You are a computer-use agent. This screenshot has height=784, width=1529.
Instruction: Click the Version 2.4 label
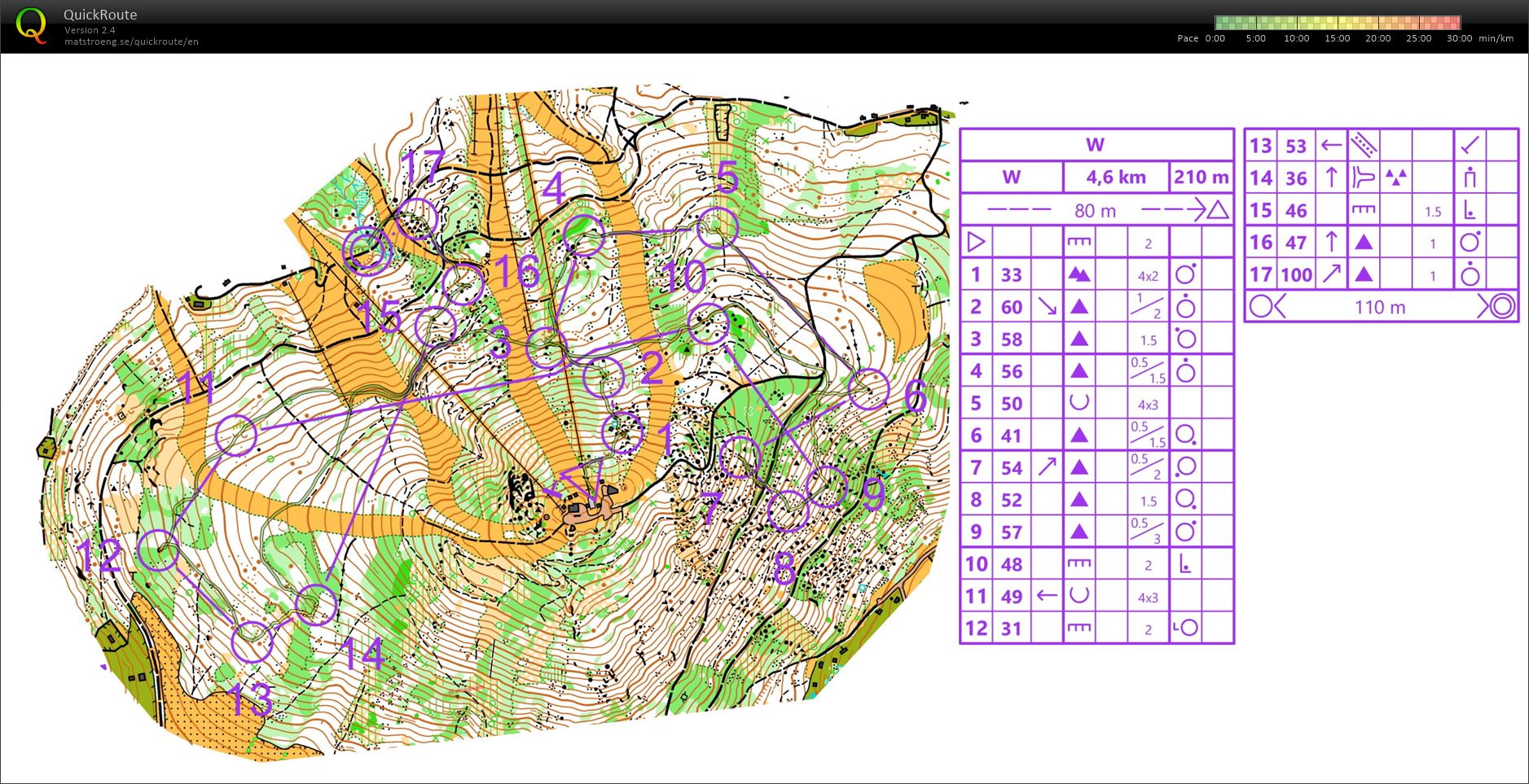[90, 30]
